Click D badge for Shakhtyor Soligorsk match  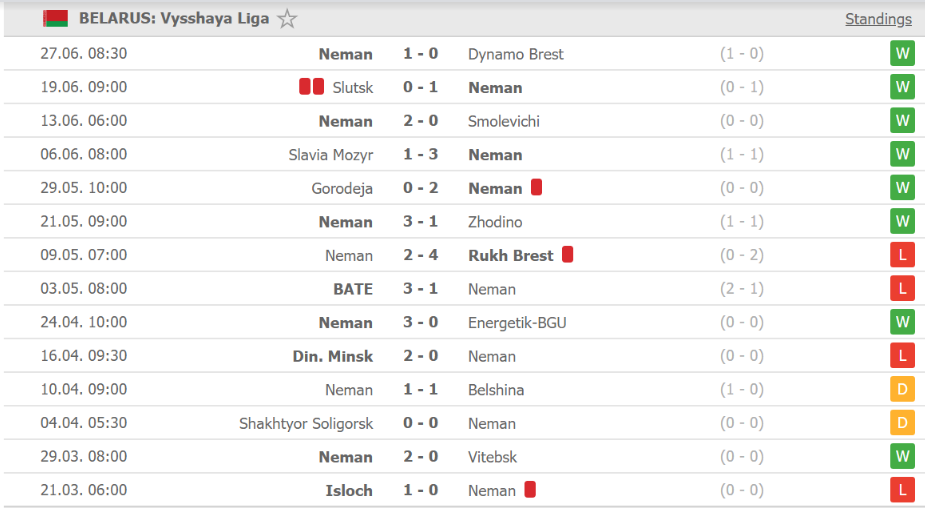[902, 423]
